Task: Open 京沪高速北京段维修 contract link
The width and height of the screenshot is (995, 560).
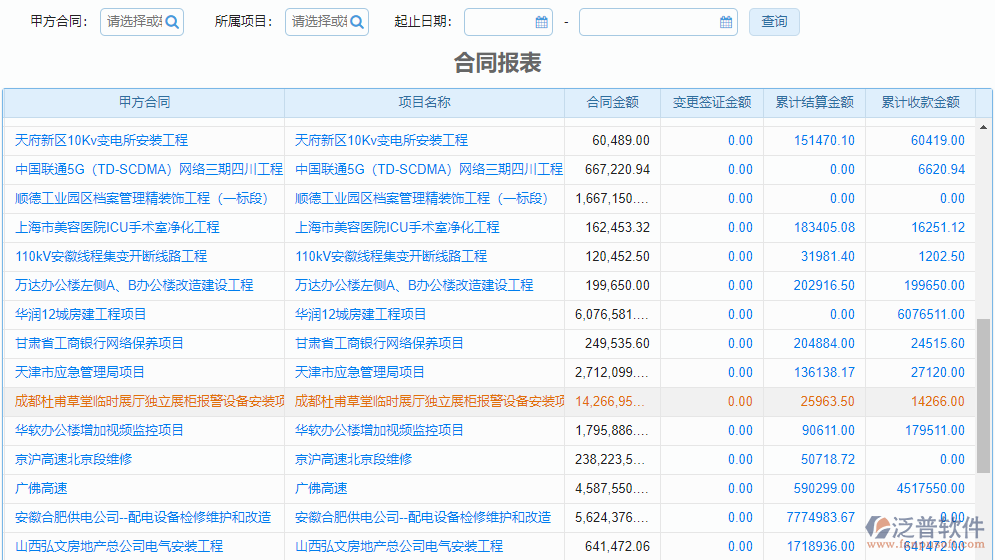Action: pos(74,460)
